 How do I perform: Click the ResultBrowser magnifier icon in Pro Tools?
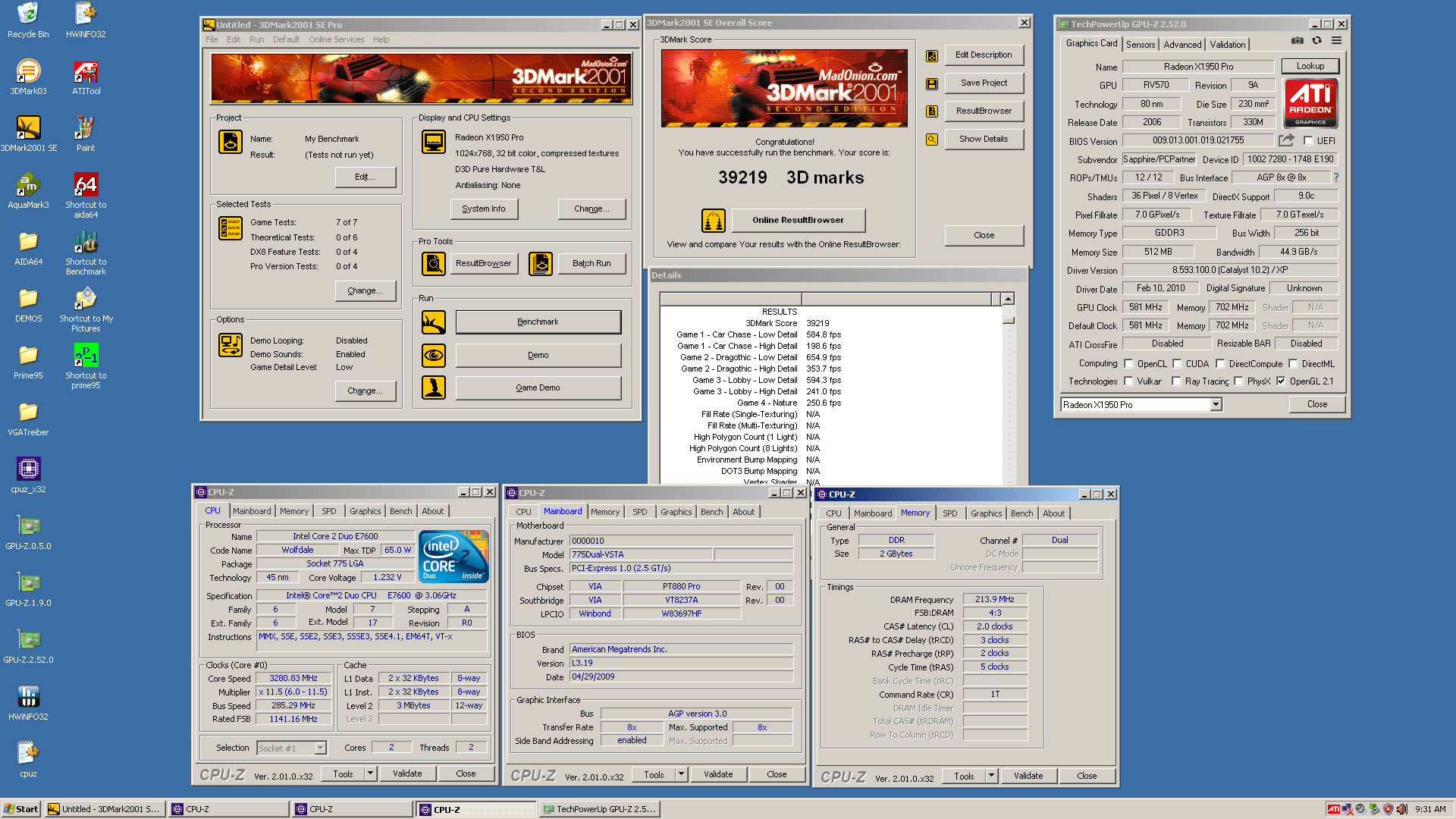tap(434, 264)
